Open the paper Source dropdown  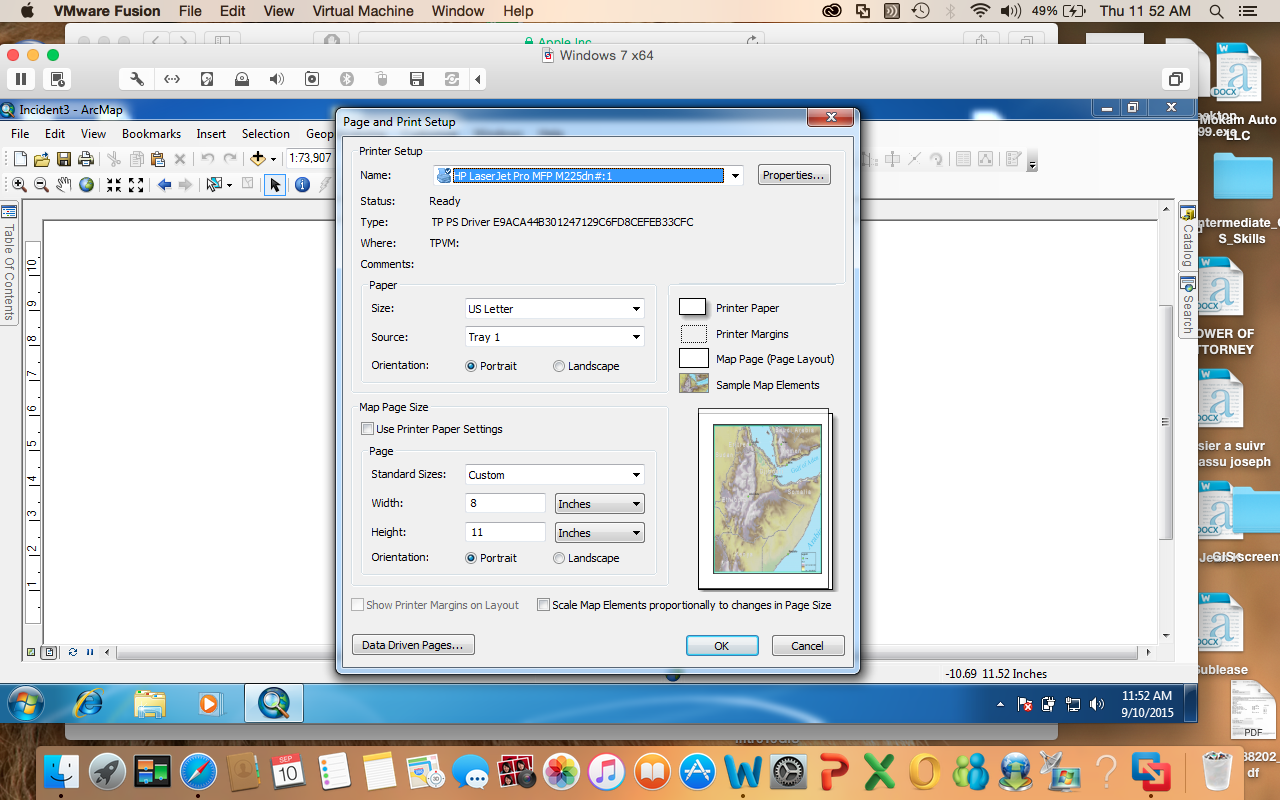(637, 337)
